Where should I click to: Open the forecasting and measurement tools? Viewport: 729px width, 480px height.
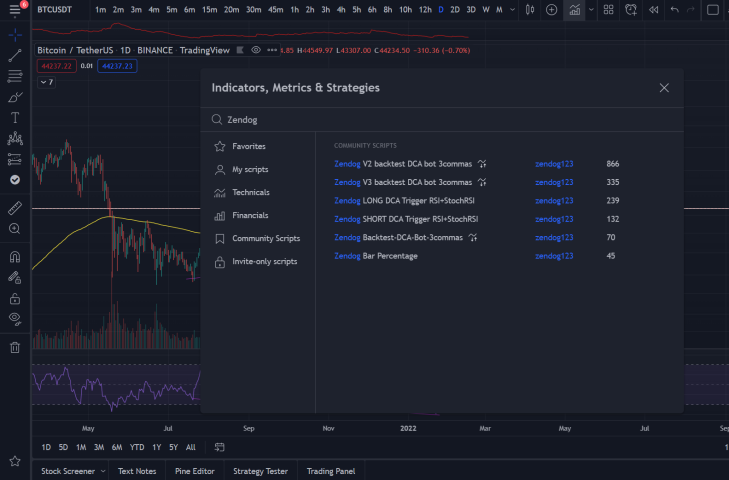click(x=15, y=159)
